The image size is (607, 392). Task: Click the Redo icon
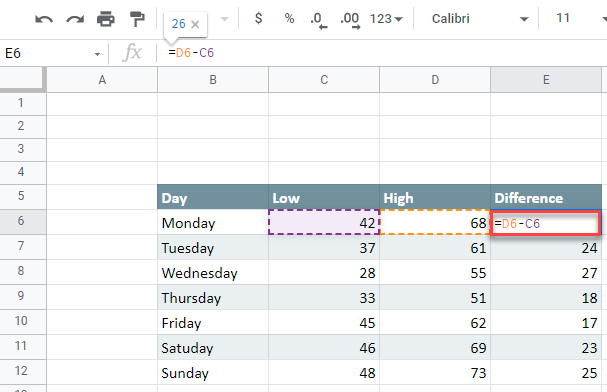coord(75,19)
